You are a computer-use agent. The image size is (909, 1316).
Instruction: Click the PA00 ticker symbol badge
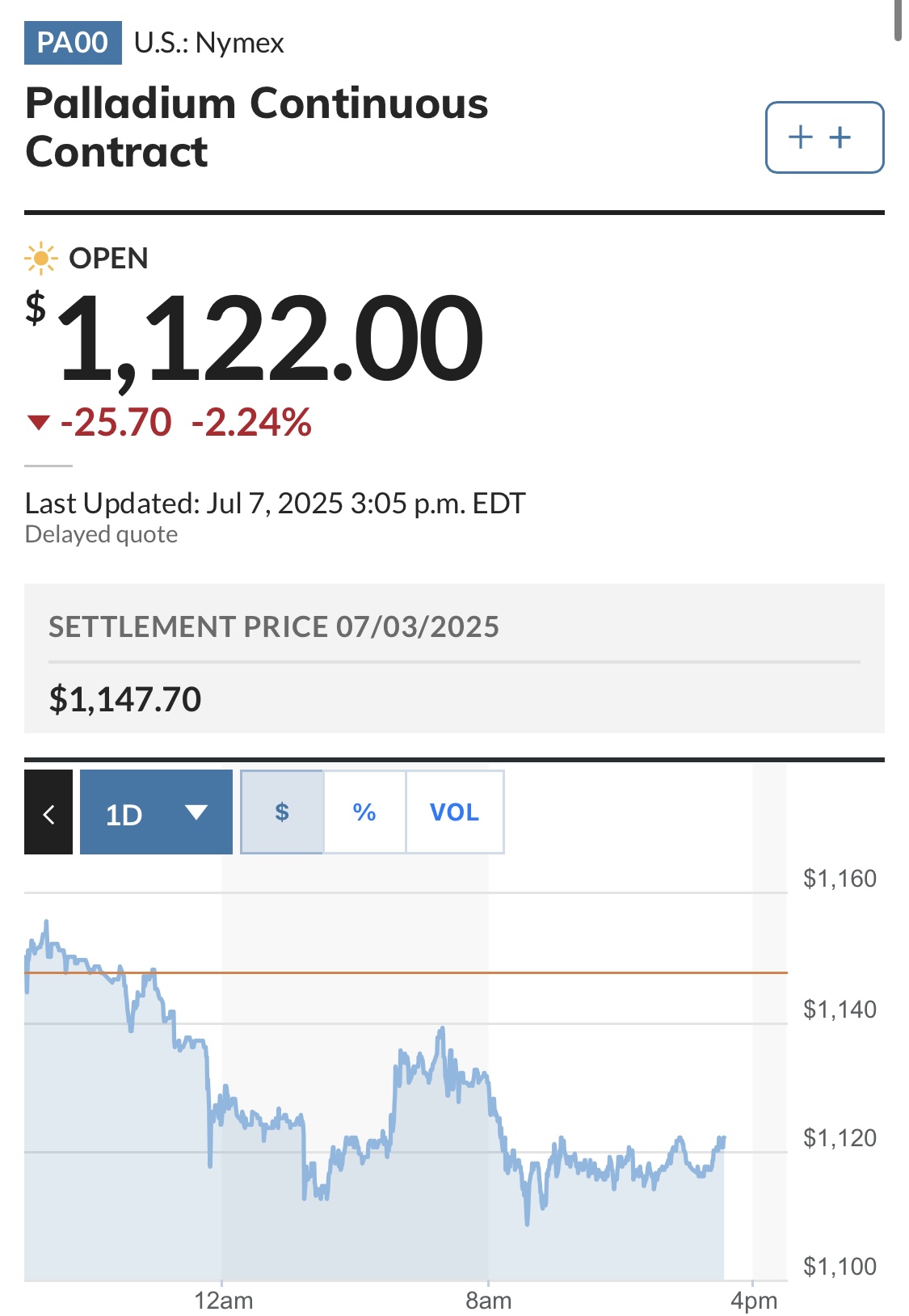[x=73, y=43]
